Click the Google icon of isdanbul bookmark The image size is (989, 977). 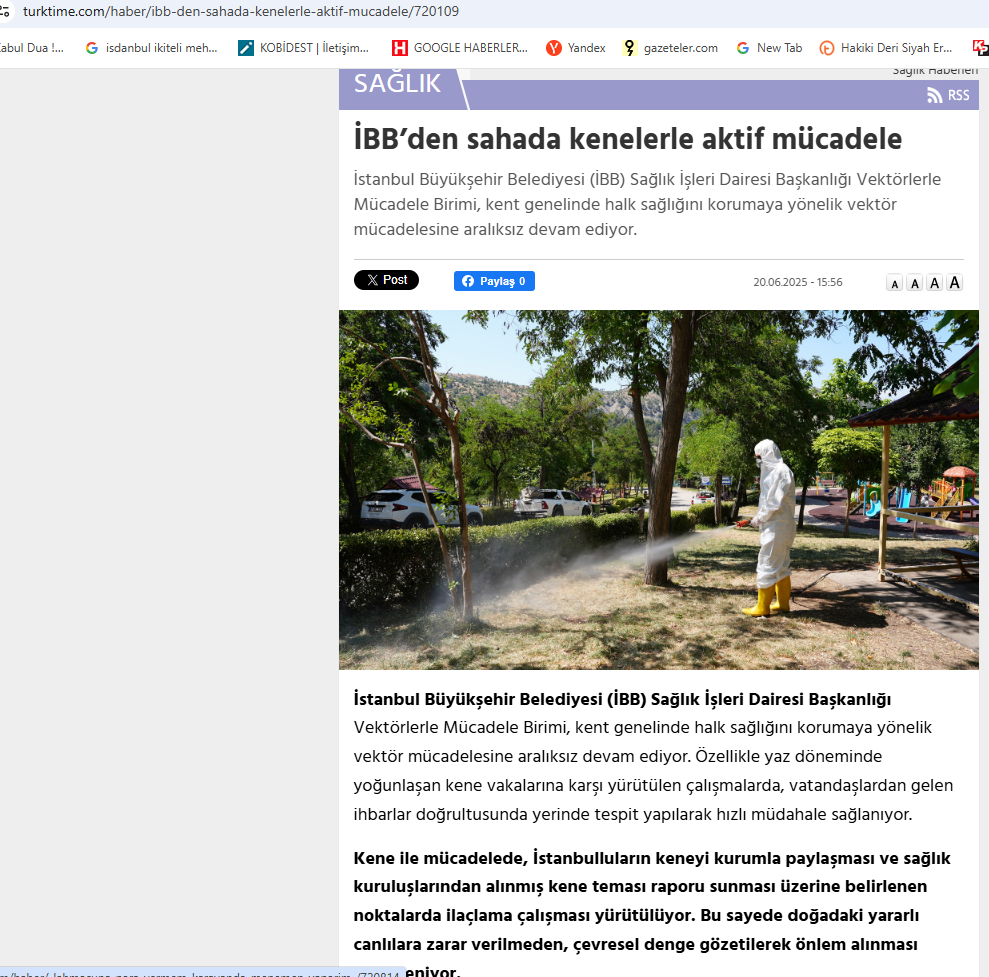pyautogui.click(x=92, y=48)
